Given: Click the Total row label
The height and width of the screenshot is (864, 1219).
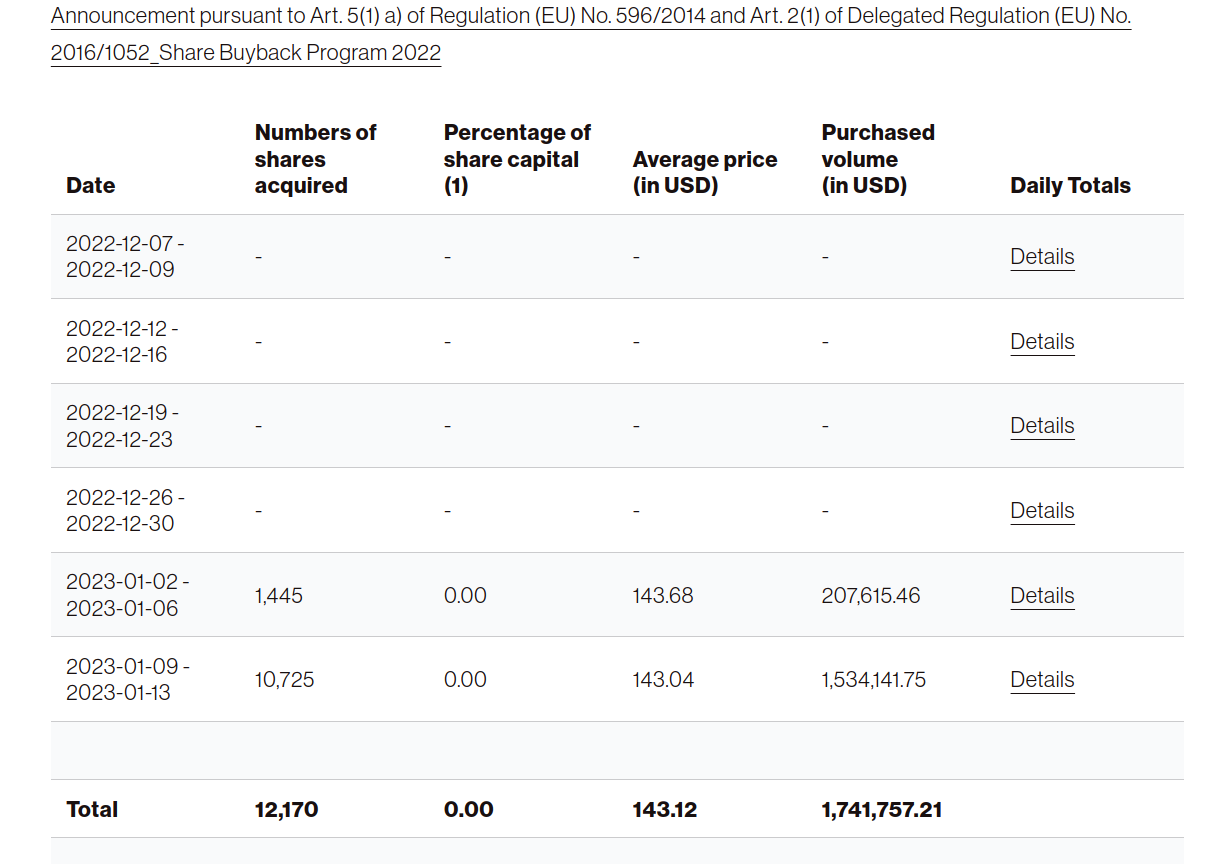Looking at the screenshot, I should tap(92, 810).
